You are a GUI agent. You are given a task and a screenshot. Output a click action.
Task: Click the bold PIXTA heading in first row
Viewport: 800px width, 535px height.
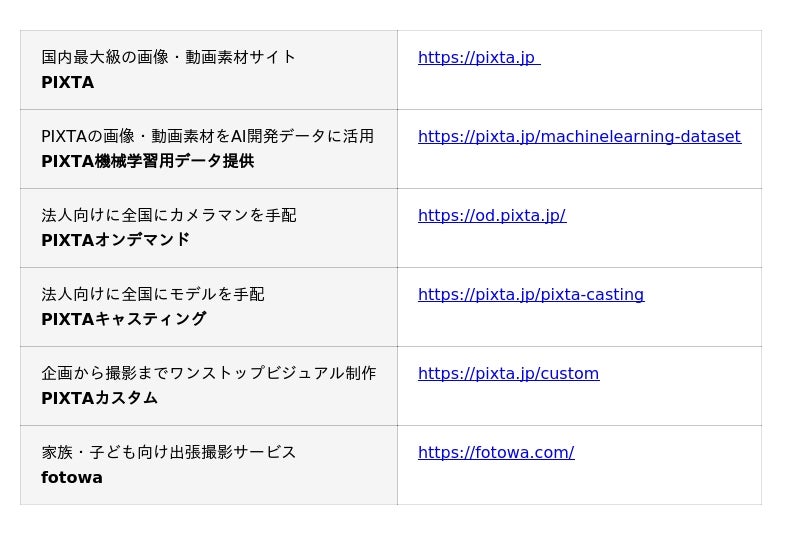point(67,82)
